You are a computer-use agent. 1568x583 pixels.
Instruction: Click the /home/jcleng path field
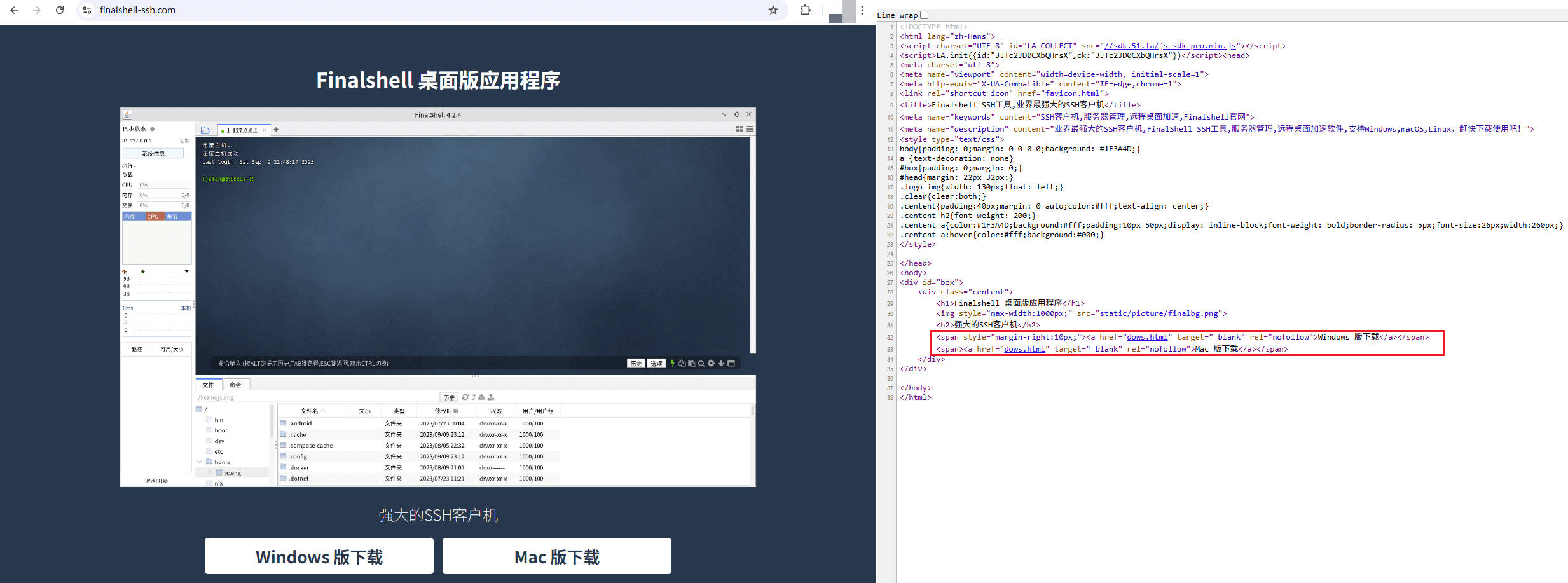318,397
